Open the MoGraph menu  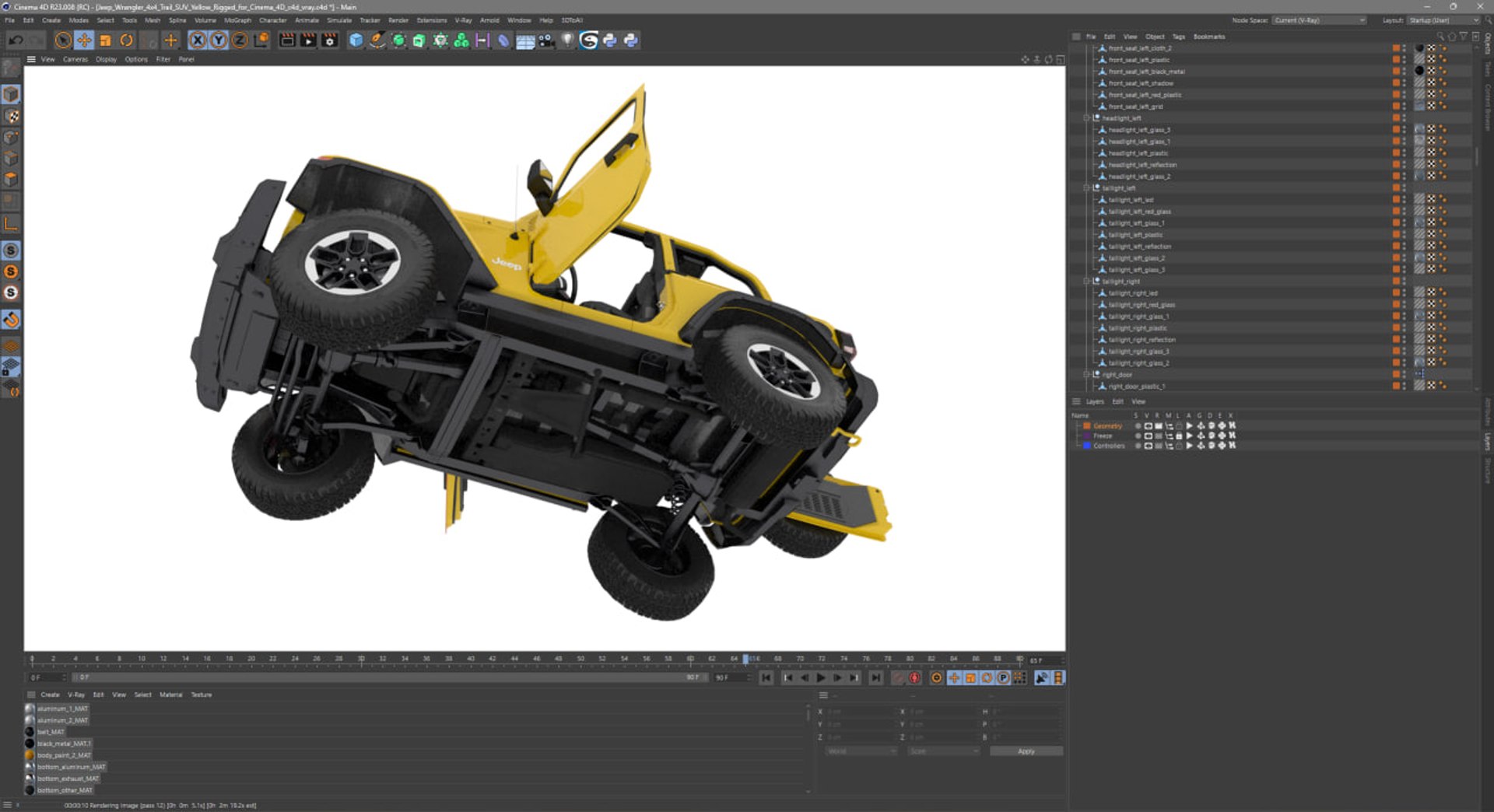point(237,20)
